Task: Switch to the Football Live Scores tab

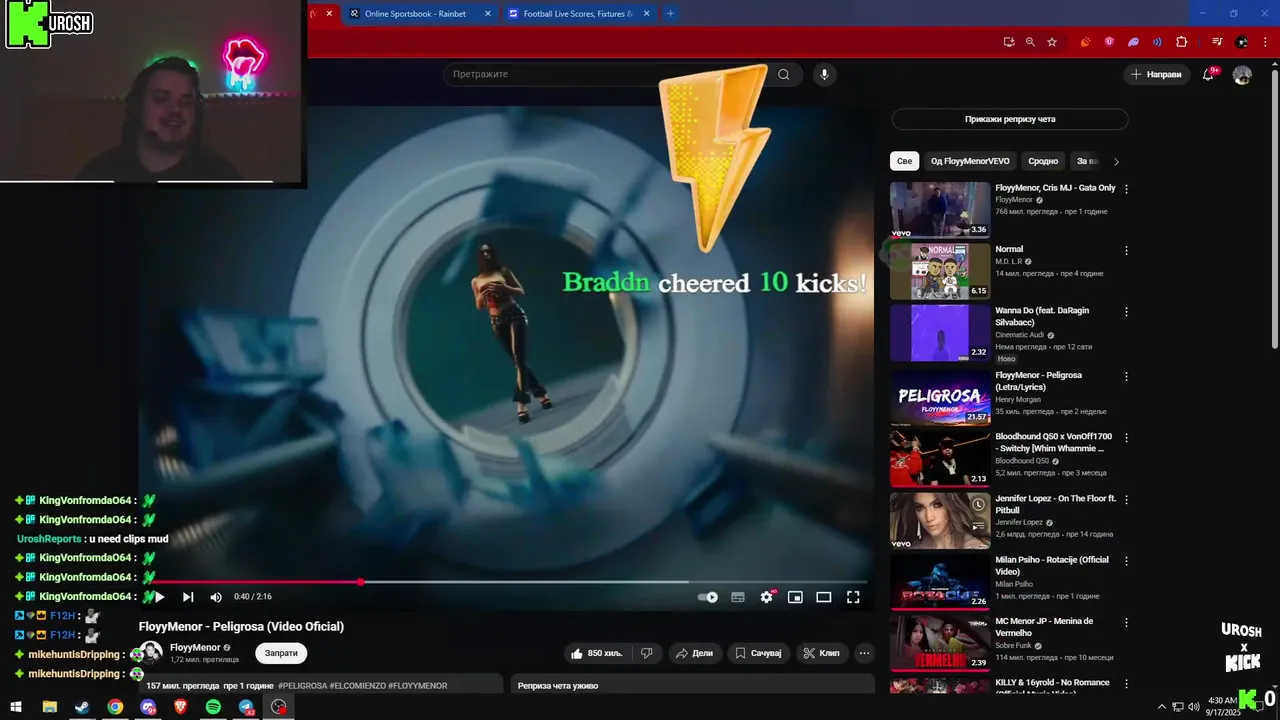Action: 577,14
